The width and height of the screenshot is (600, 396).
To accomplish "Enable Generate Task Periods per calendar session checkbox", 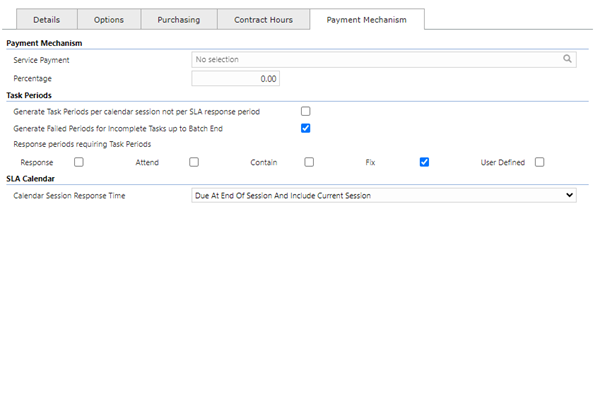I will [305, 111].
